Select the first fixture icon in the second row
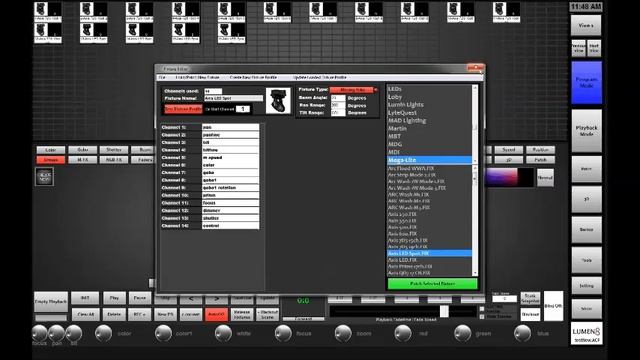Viewport: 640px width, 360px height. tap(48, 33)
